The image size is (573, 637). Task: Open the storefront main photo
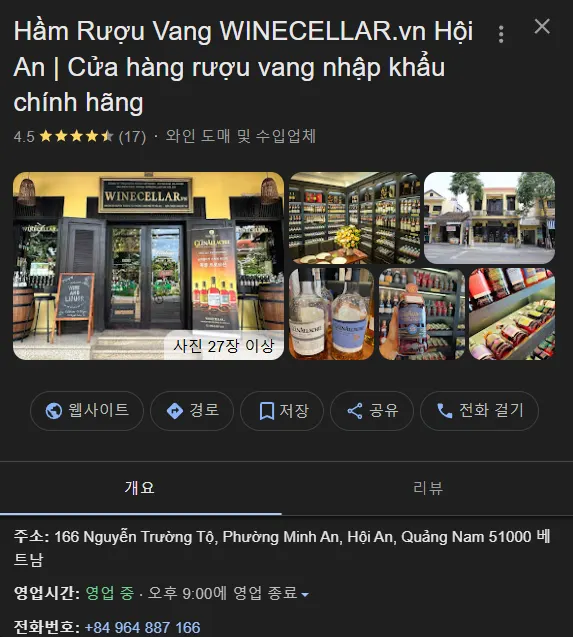point(148,266)
